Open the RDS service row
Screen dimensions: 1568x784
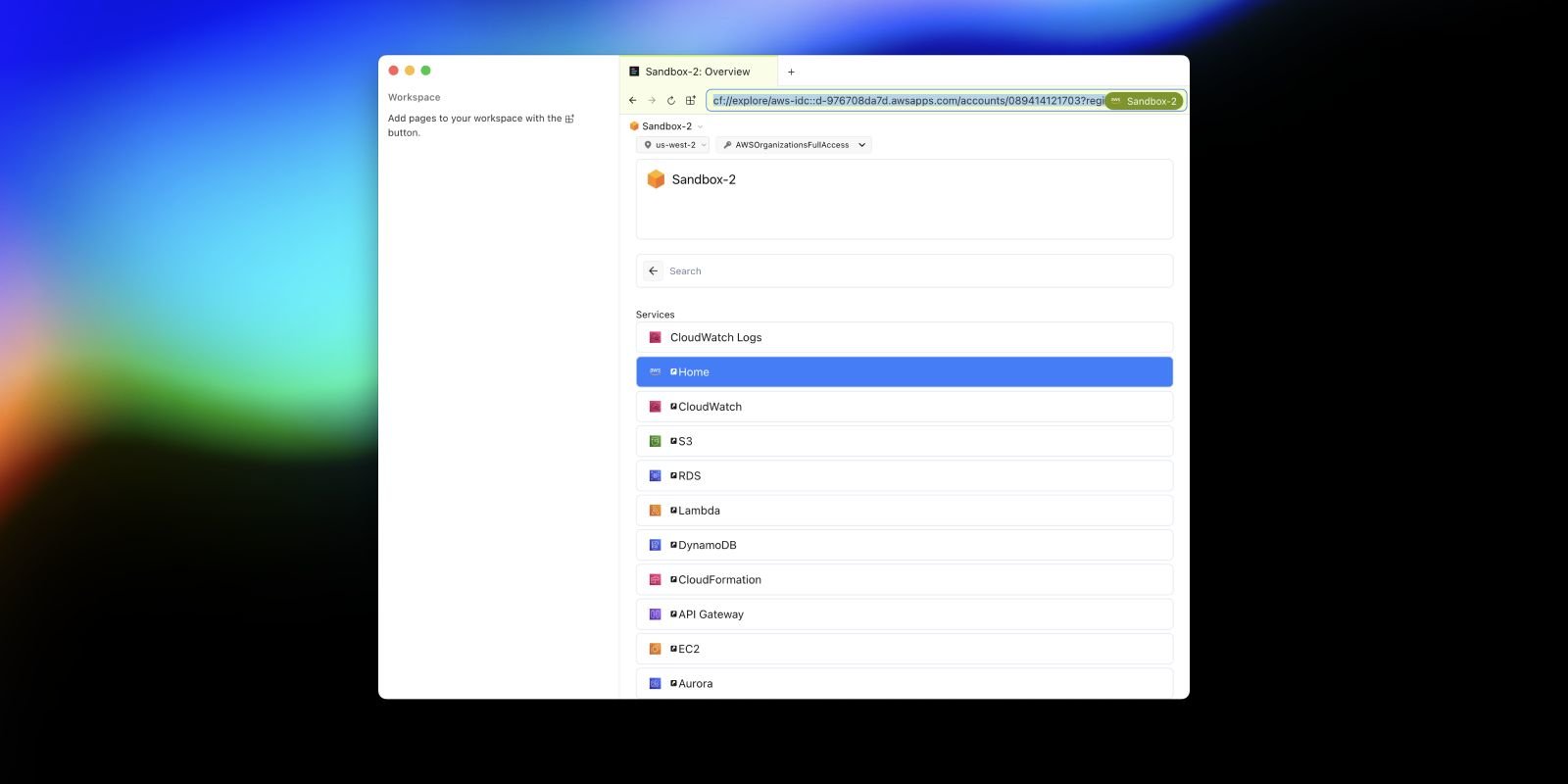point(905,476)
